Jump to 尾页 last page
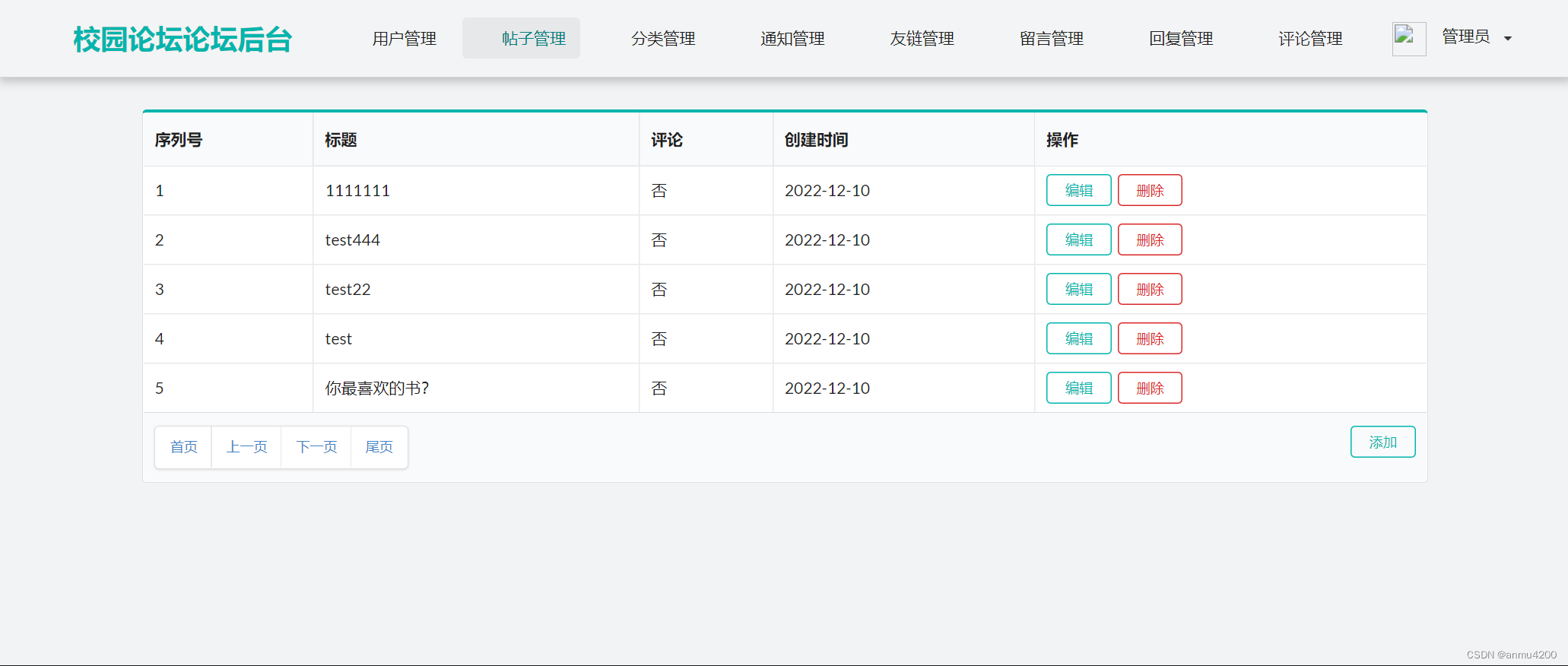This screenshot has width=1568, height=666. (379, 447)
